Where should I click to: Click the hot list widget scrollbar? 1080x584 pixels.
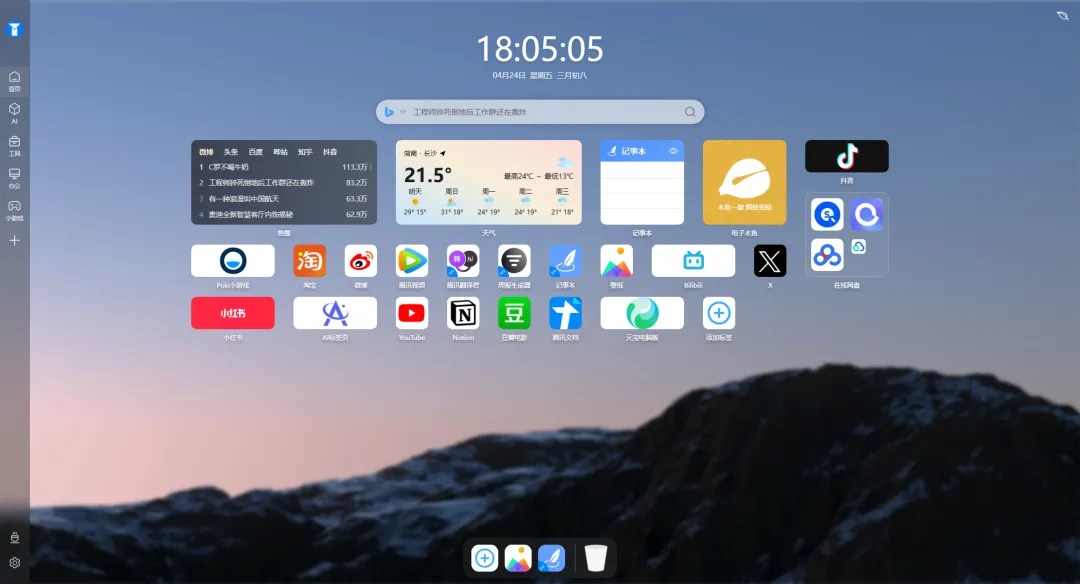pyautogui.click(x=371, y=166)
